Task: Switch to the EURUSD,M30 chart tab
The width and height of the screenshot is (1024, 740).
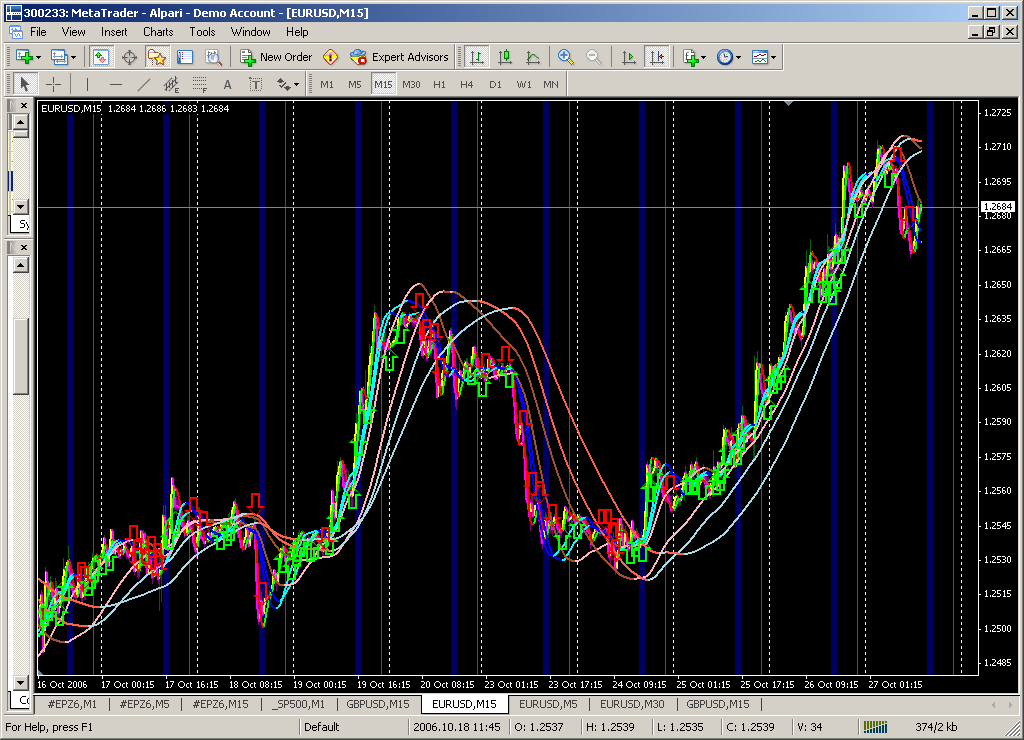Action: [632, 704]
